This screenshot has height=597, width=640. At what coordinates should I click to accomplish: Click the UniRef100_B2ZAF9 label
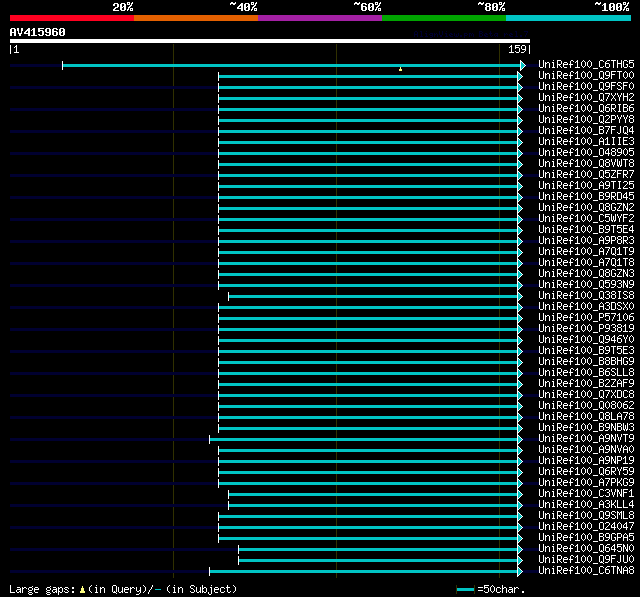tap(586, 384)
